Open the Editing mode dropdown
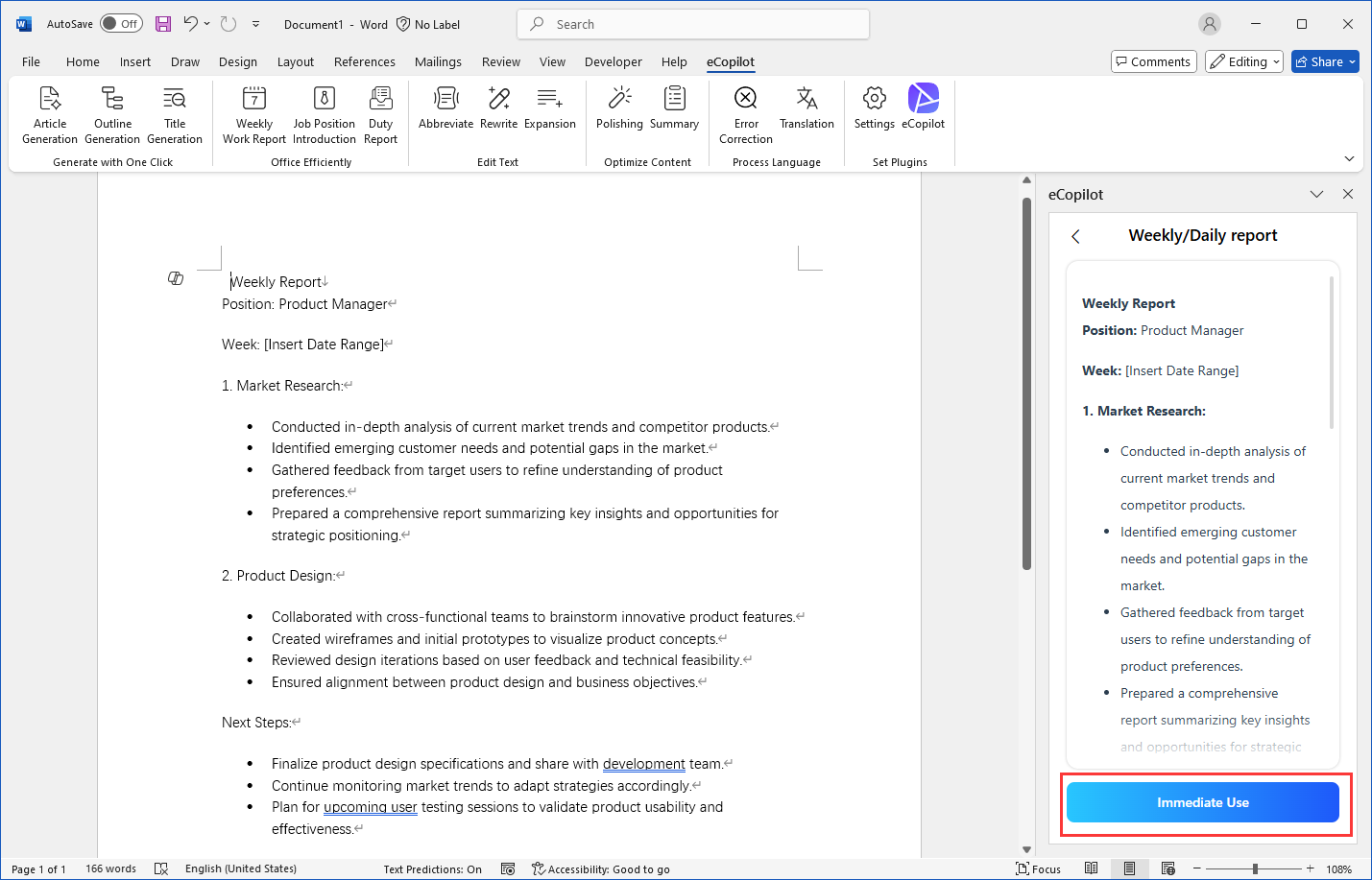Image resolution: width=1372 pixels, height=880 pixels. (x=1243, y=60)
